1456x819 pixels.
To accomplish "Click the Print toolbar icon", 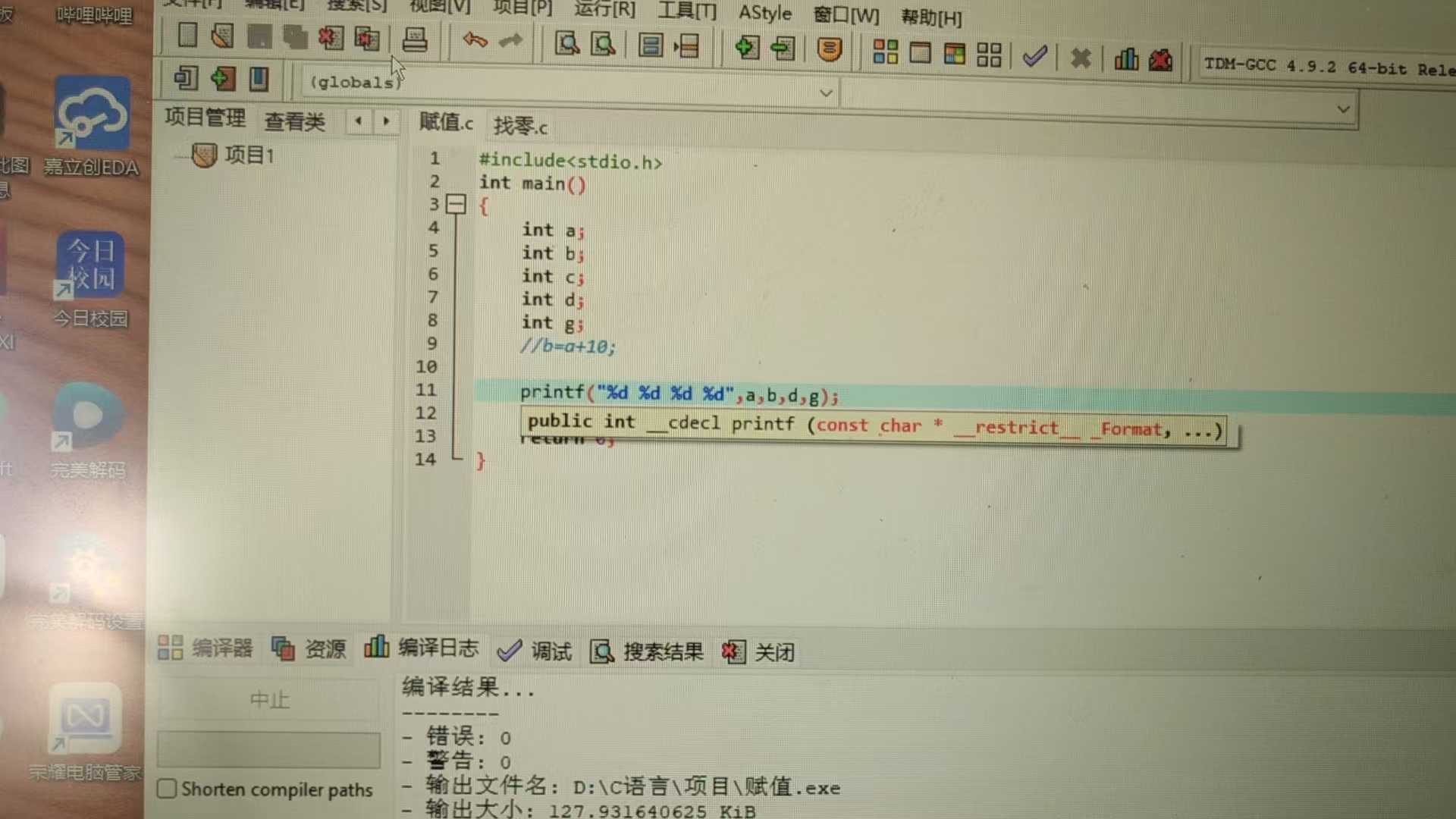I will coord(414,39).
